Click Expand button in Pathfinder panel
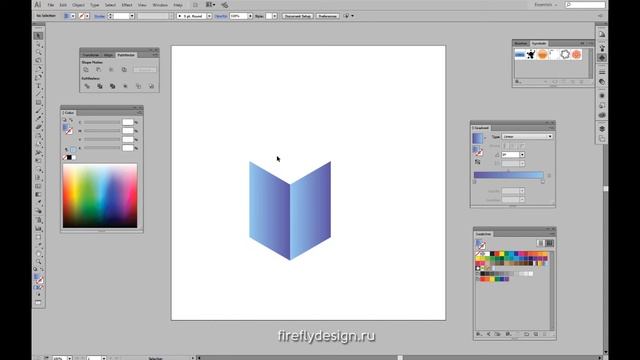 tap(145, 70)
